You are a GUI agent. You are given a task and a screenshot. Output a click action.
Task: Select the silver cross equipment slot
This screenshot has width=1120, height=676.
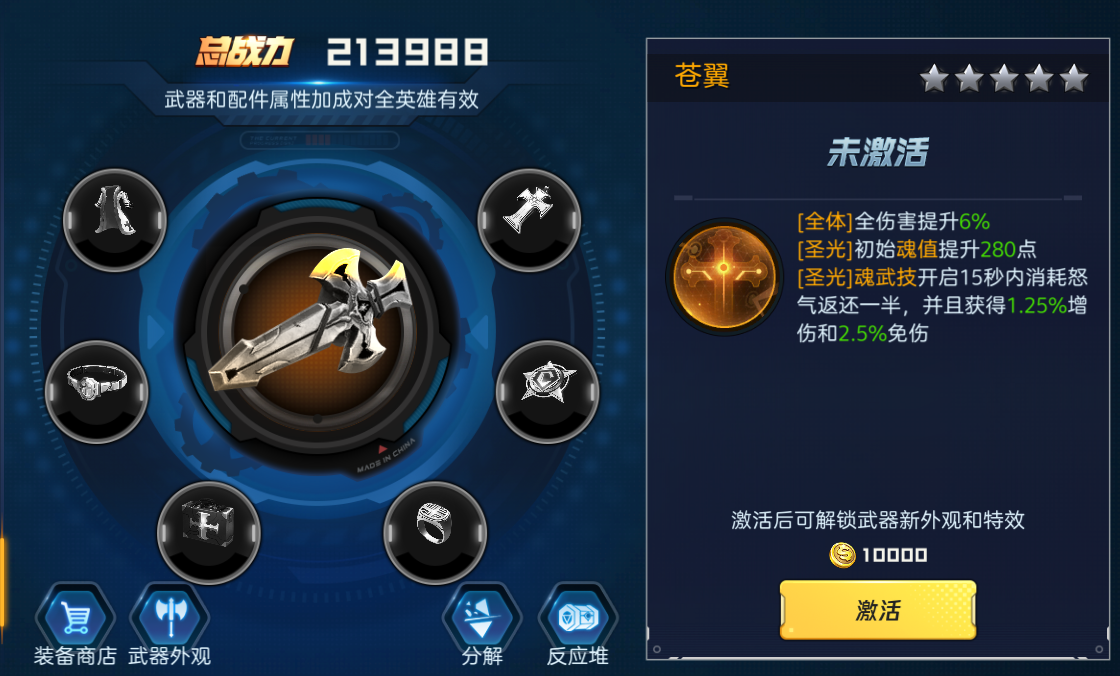point(529,219)
